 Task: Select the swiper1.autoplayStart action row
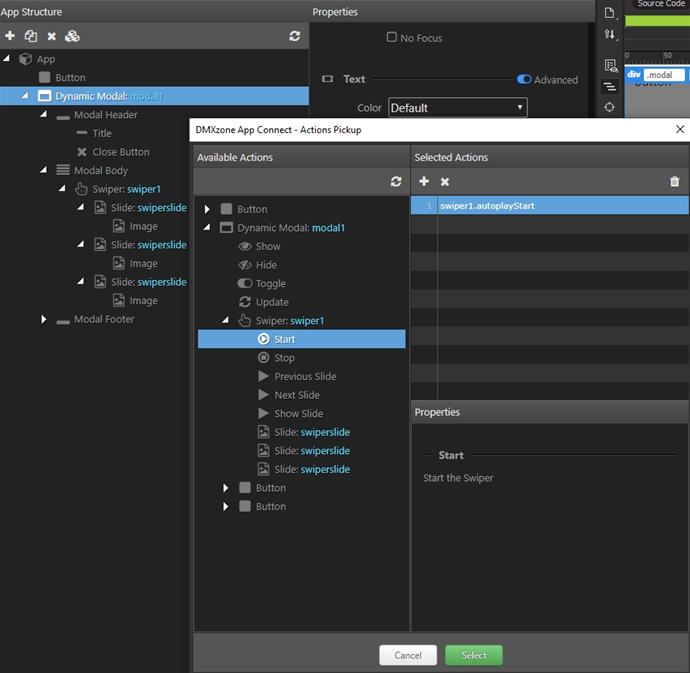point(549,206)
